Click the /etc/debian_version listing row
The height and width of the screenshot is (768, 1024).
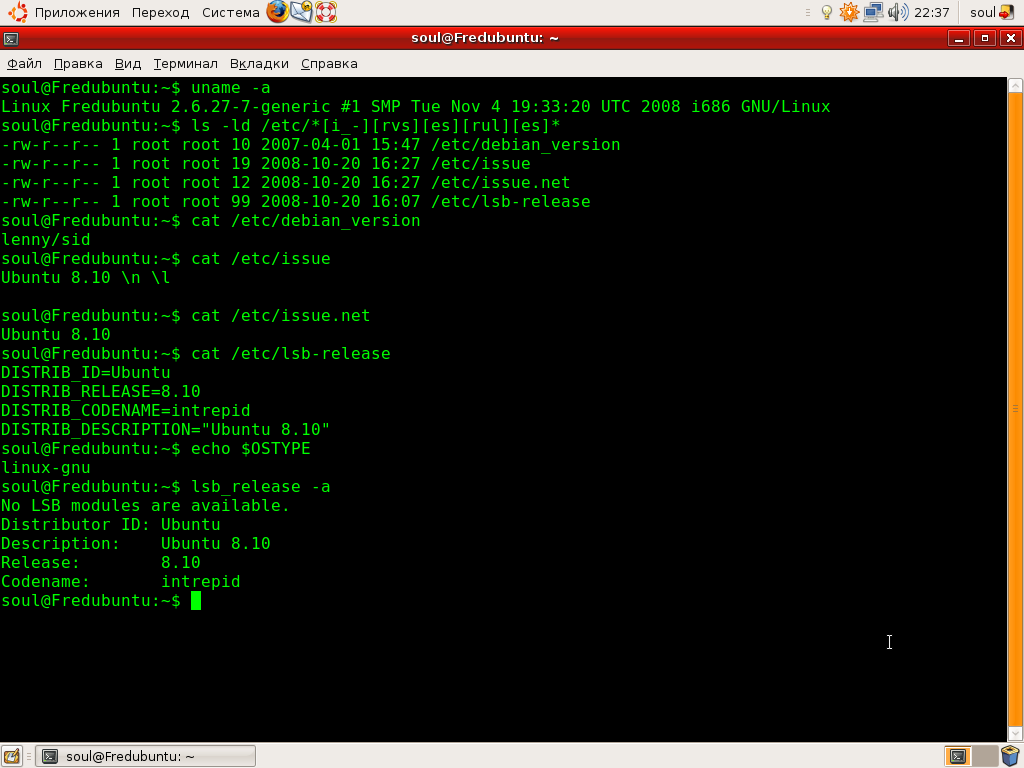(x=311, y=144)
